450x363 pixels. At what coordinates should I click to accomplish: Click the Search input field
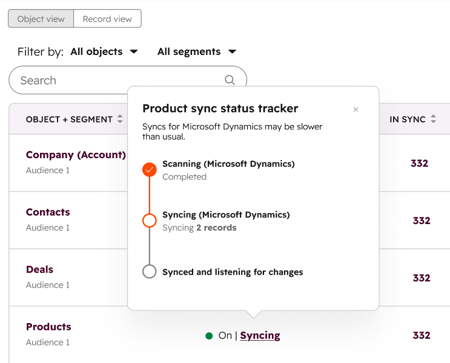point(128,80)
